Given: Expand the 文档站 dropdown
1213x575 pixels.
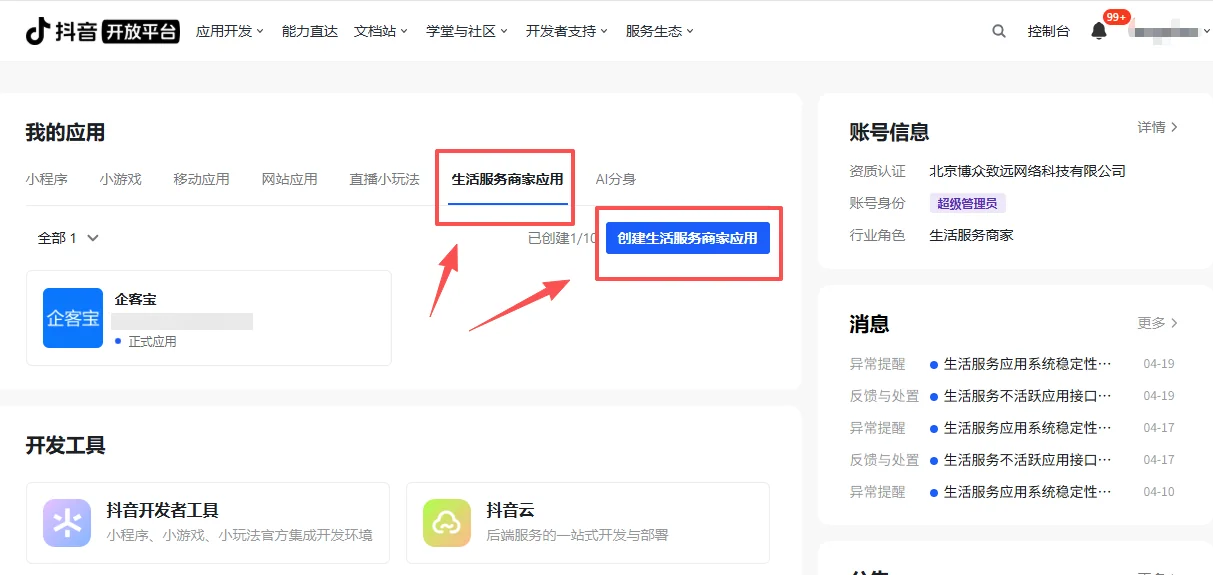Looking at the screenshot, I should point(381,31).
